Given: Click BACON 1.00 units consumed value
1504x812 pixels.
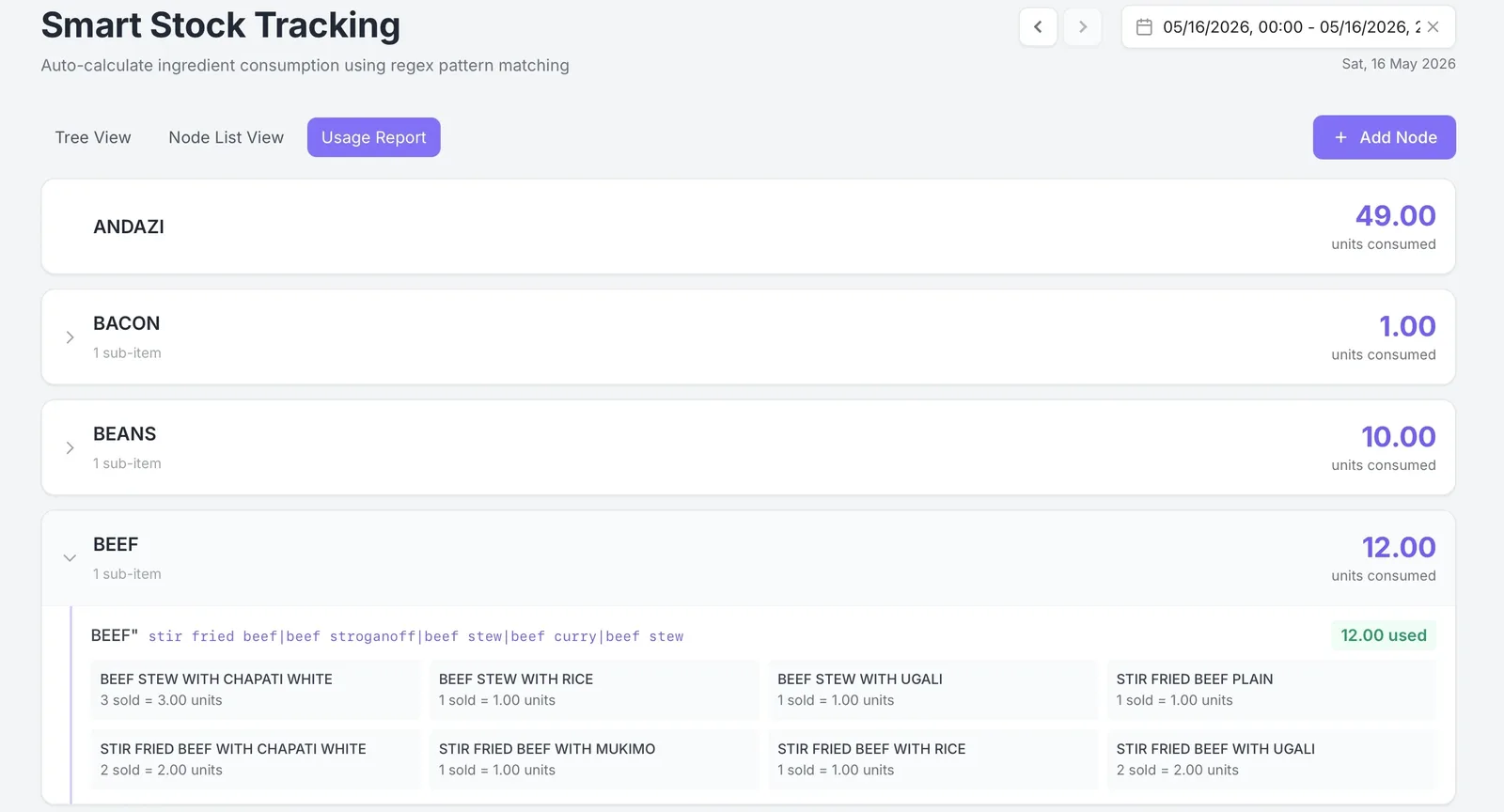Looking at the screenshot, I should pyautogui.click(x=1407, y=326).
